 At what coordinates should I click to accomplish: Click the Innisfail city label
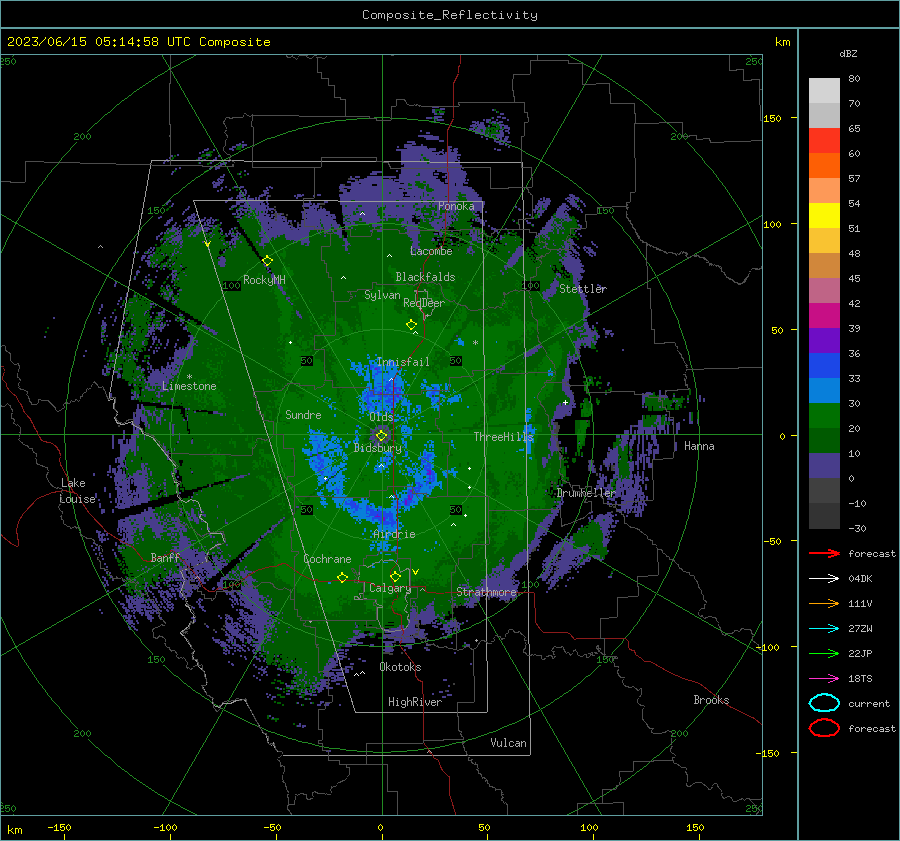(403, 362)
